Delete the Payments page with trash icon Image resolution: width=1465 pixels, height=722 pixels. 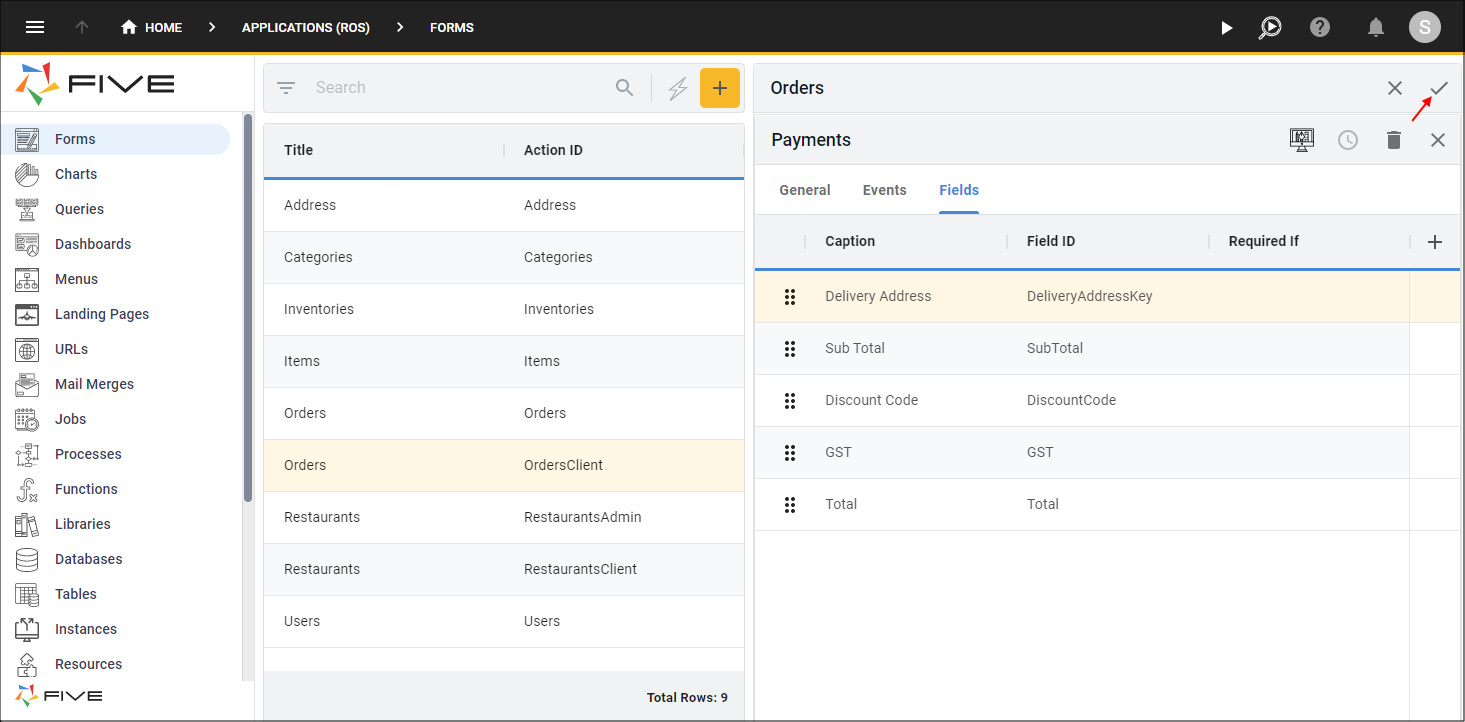(x=1394, y=140)
